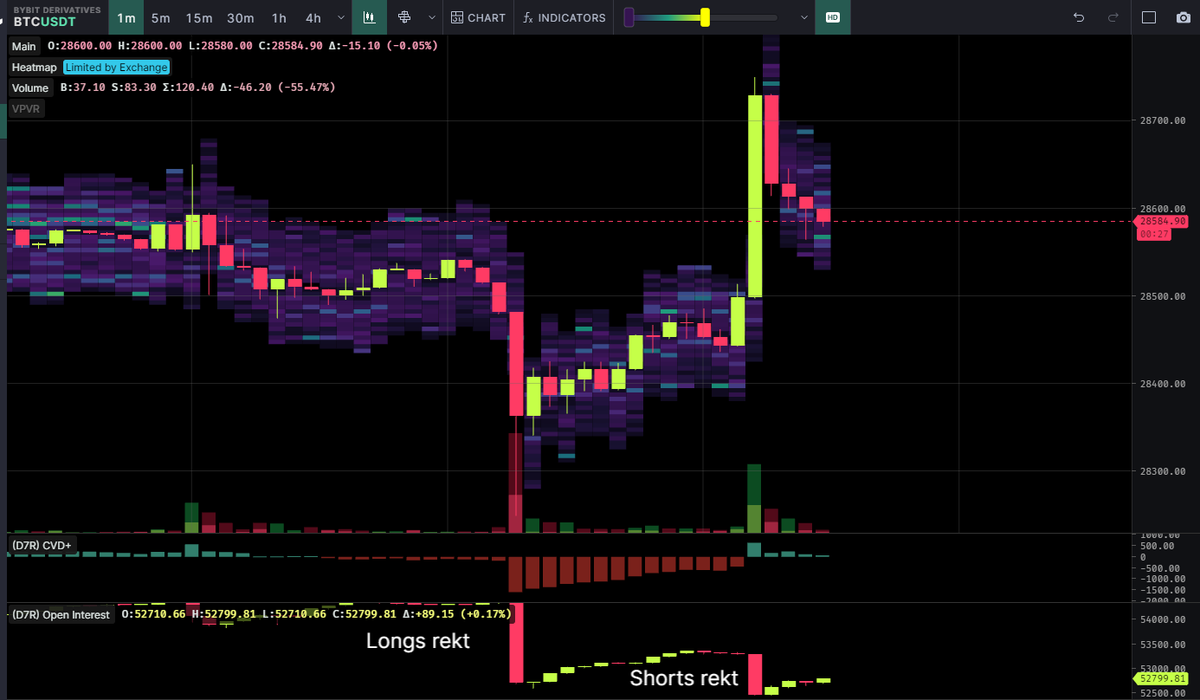The height and width of the screenshot is (700, 1200).
Task: Click the 'Shorts rekt' annotation text
Action: point(684,679)
